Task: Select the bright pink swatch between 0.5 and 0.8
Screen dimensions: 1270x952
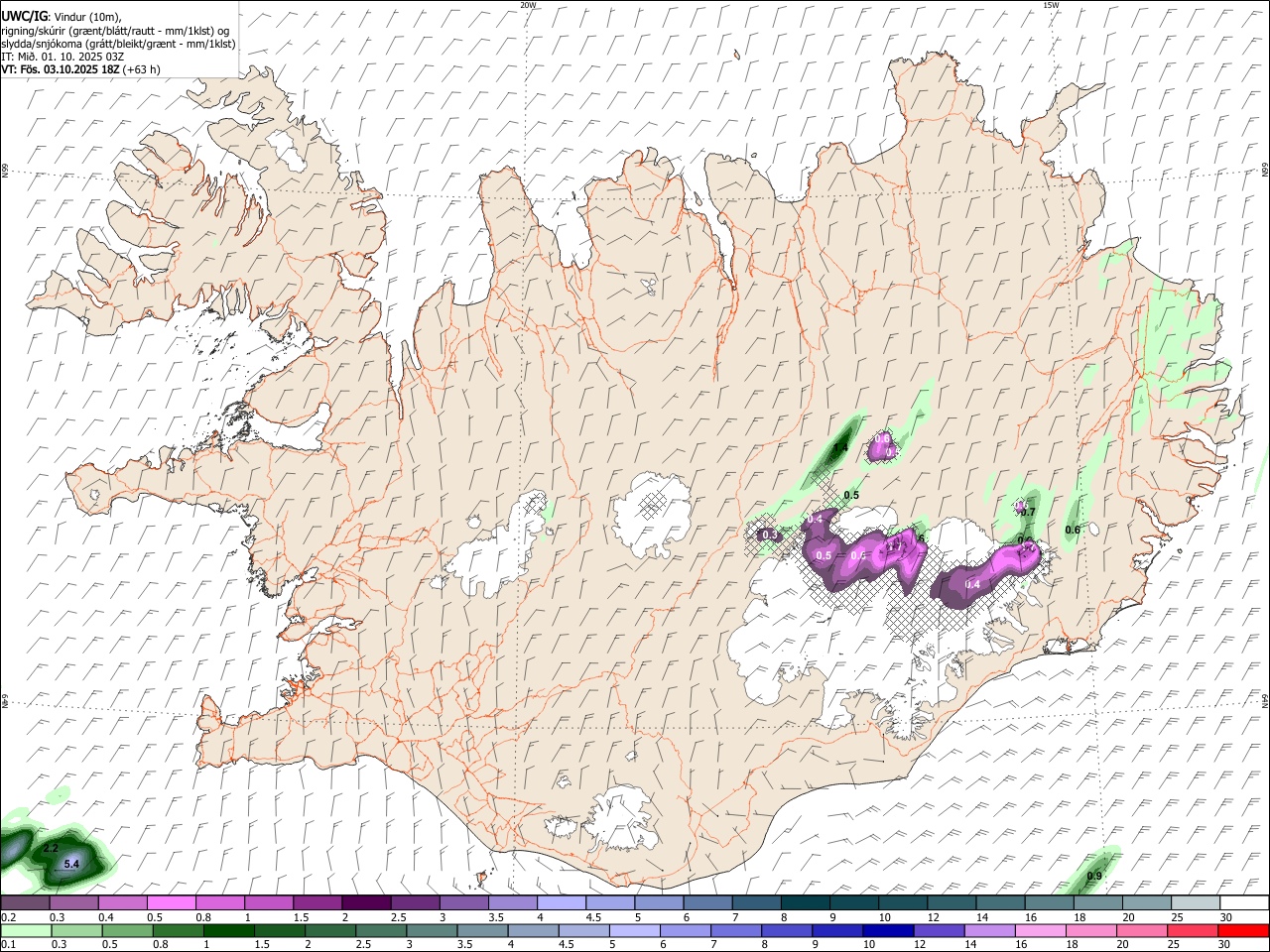Action: [171, 903]
